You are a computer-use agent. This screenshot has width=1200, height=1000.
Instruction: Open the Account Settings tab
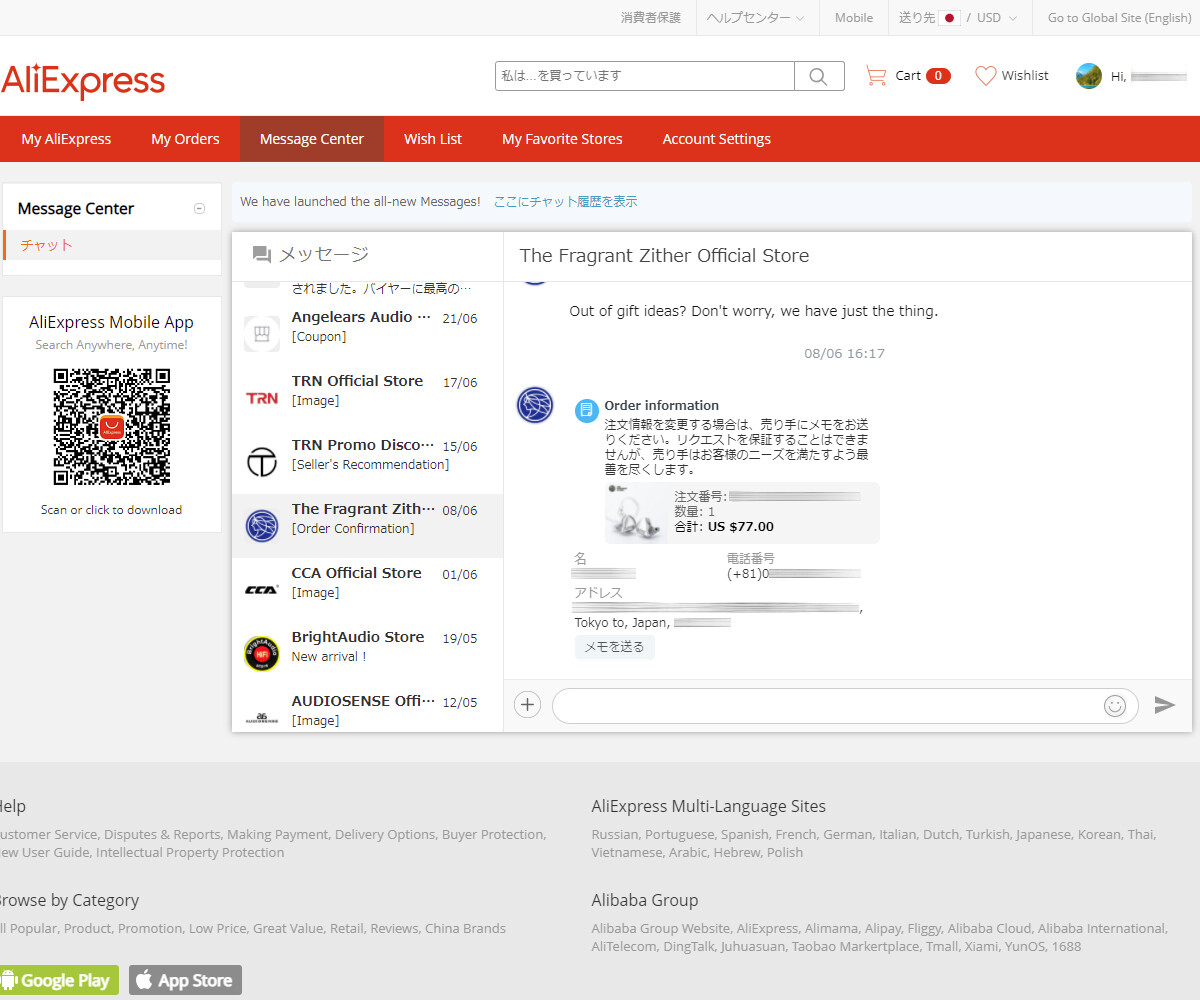pos(717,139)
